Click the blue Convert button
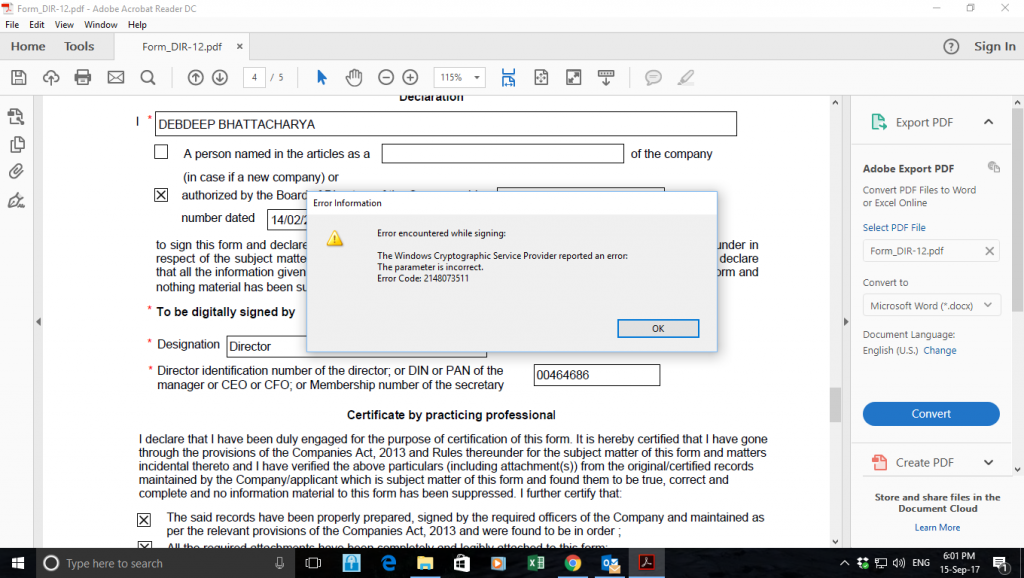The width and height of the screenshot is (1024, 578). pos(931,413)
